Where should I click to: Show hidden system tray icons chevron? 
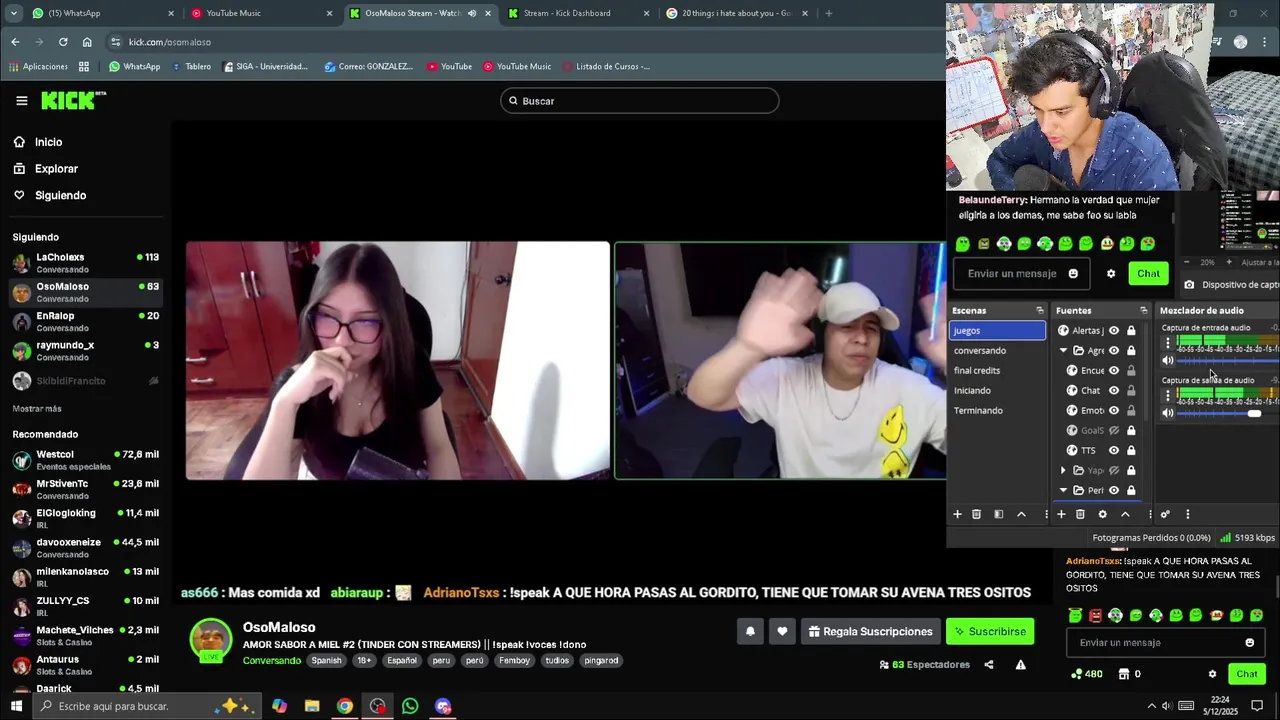tap(1151, 706)
